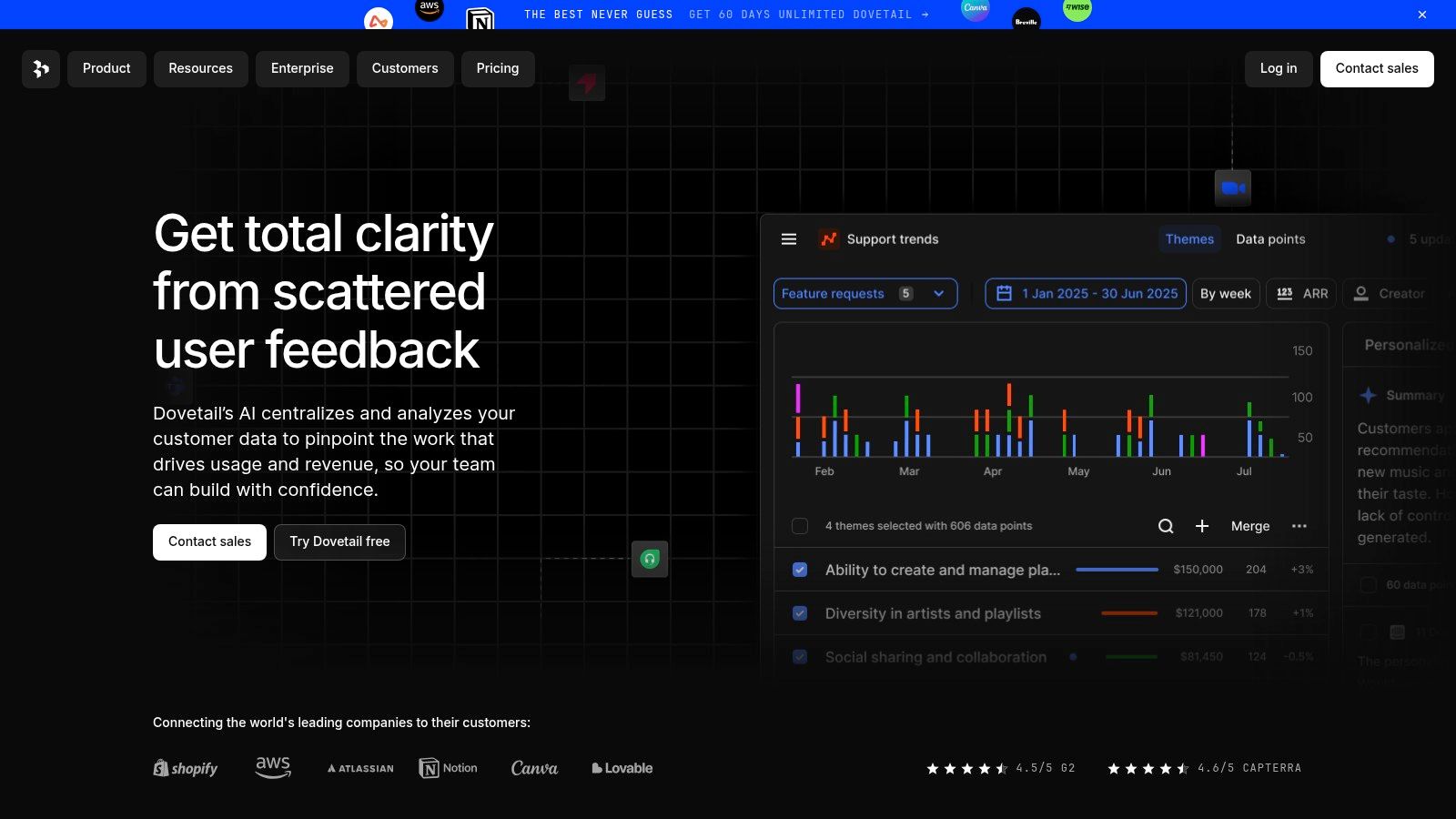Screen dimensions: 1456x819
Task: Uncheck 'Ability to create and manage' theme
Action: click(x=800, y=570)
